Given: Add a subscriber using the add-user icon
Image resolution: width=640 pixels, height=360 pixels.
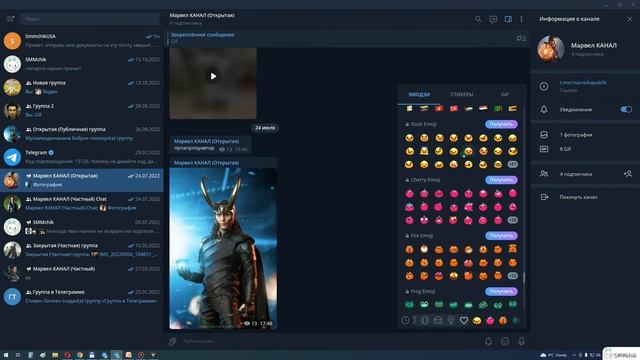Looking at the screenshot, I should [x=628, y=174].
